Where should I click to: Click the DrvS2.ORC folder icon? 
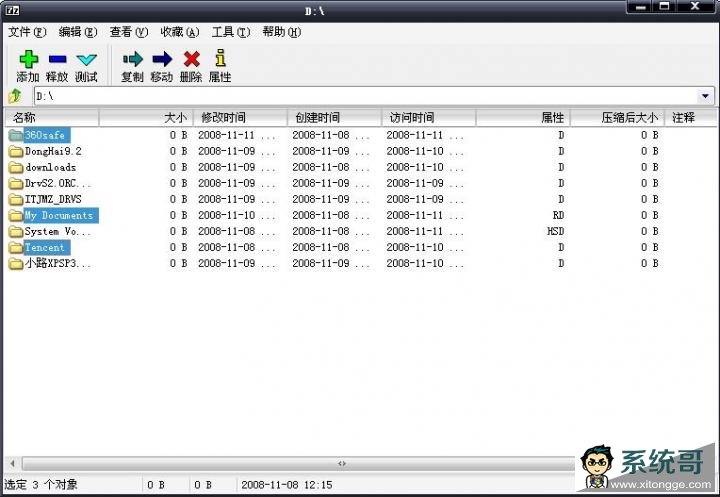click(16, 183)
